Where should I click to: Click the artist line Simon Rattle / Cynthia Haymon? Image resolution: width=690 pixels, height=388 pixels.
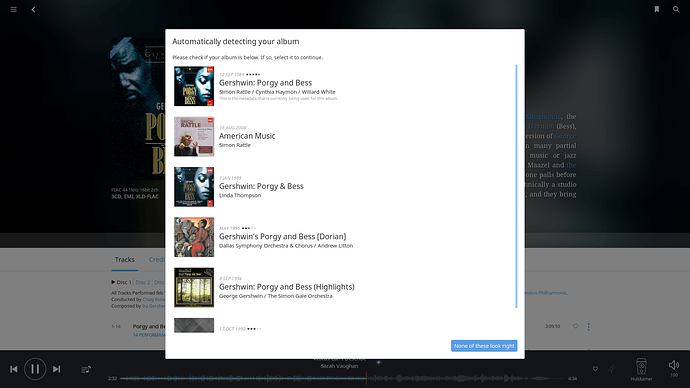277,92
